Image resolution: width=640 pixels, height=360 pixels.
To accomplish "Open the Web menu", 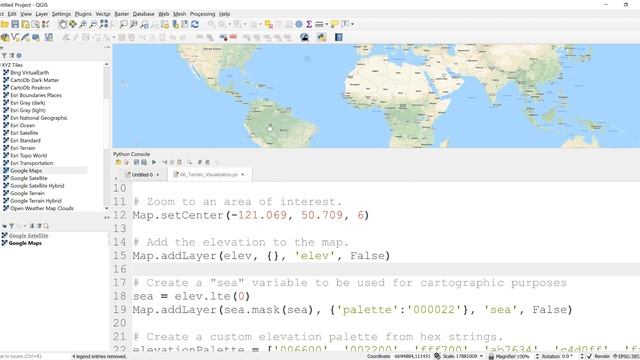I will click(164, 14).
